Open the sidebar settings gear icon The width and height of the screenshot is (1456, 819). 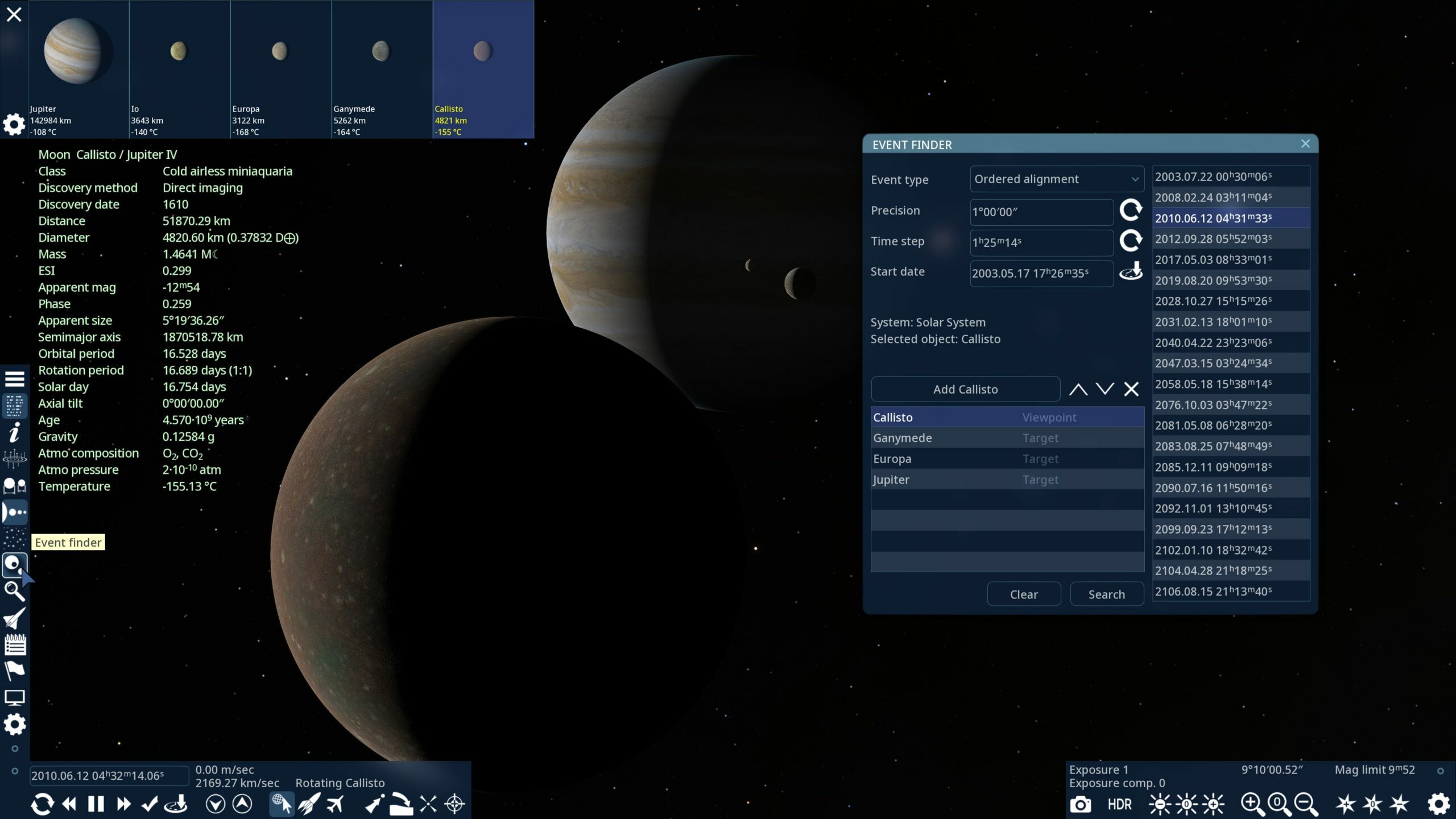(14, 725)
